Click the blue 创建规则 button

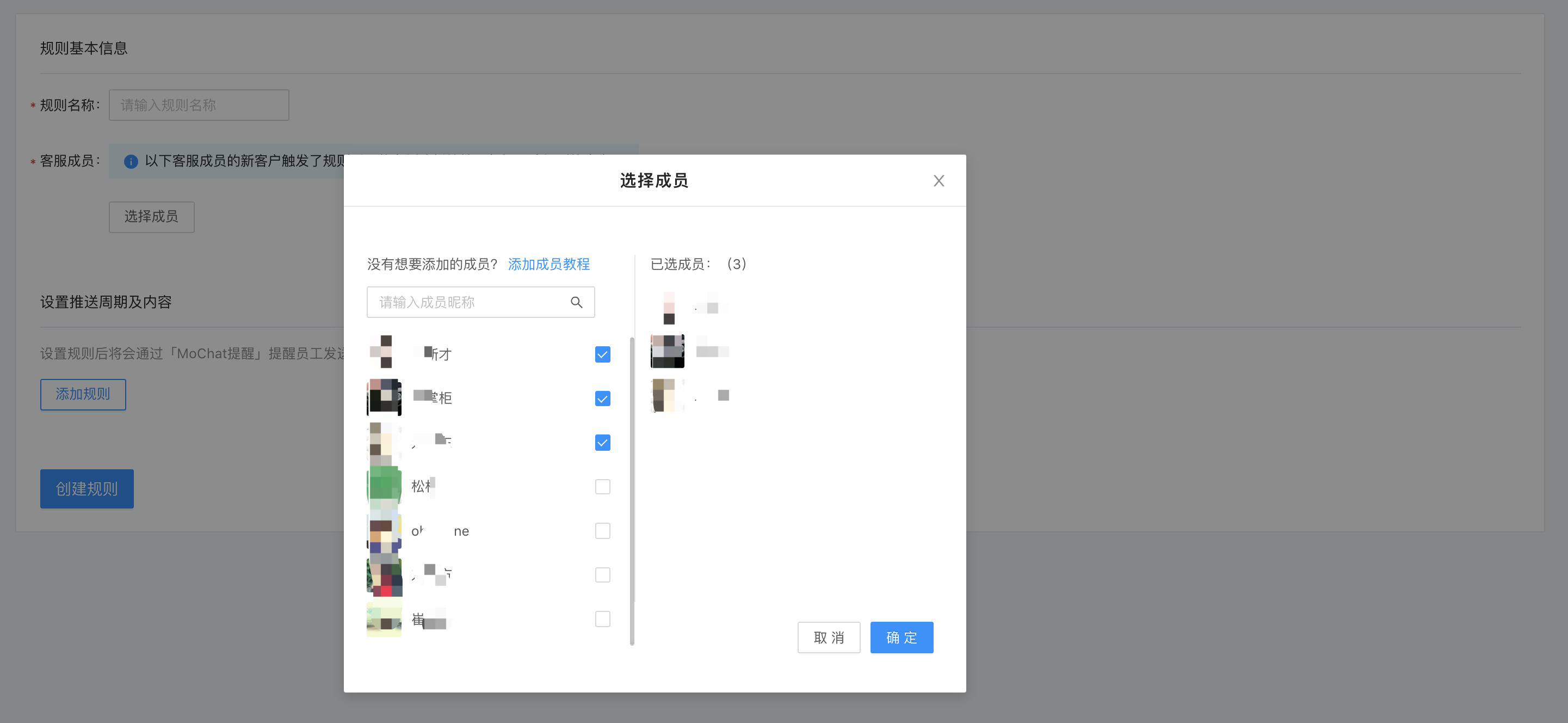pyautogui.click(x=87, y=488)
